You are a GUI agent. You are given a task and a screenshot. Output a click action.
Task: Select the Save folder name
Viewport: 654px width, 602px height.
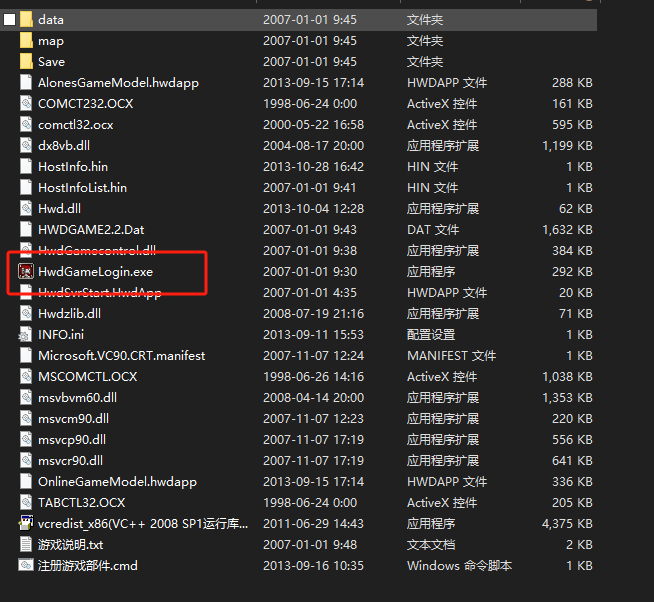click(51, 62)
